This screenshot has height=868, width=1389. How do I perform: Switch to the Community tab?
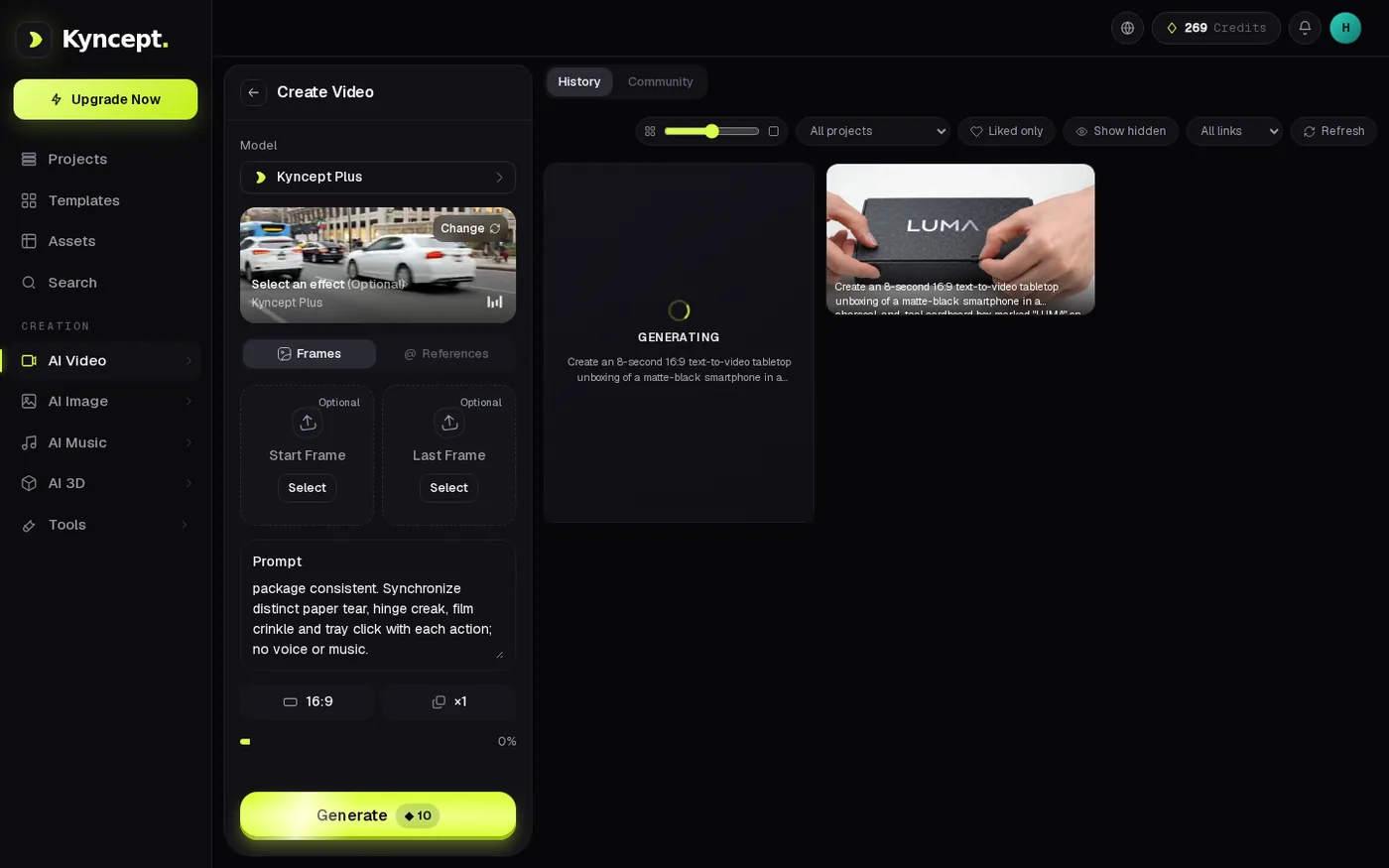[660, 82]
